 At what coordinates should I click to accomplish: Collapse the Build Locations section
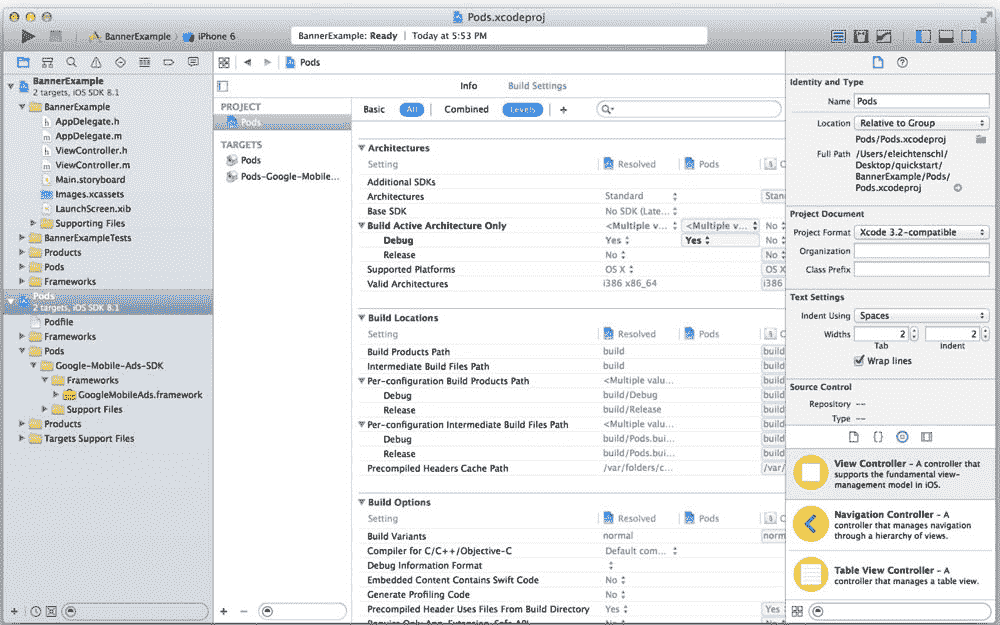coord(362,318)
